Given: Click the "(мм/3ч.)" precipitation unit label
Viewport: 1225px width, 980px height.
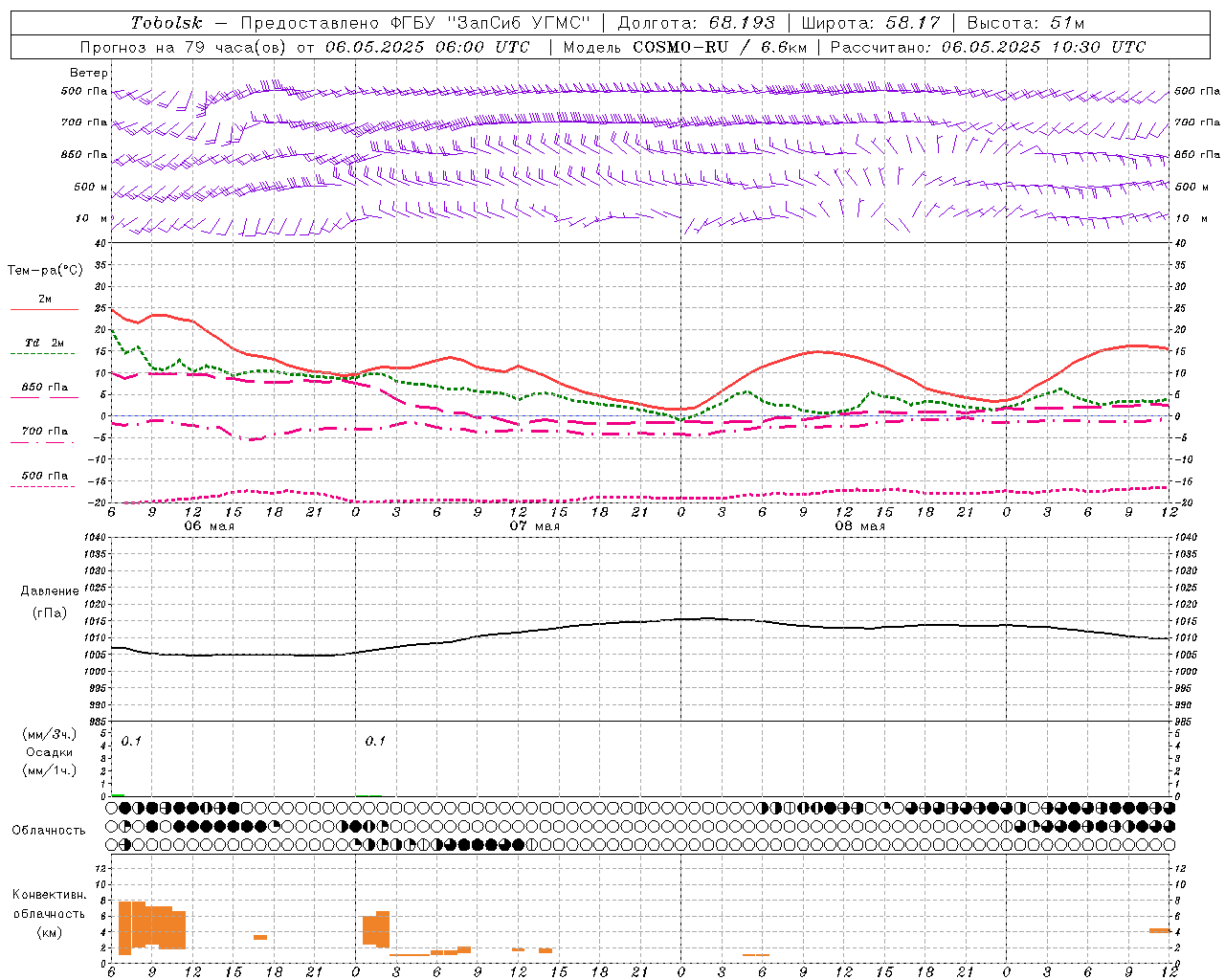Looking at the screenshot, I should pos(49,734).
